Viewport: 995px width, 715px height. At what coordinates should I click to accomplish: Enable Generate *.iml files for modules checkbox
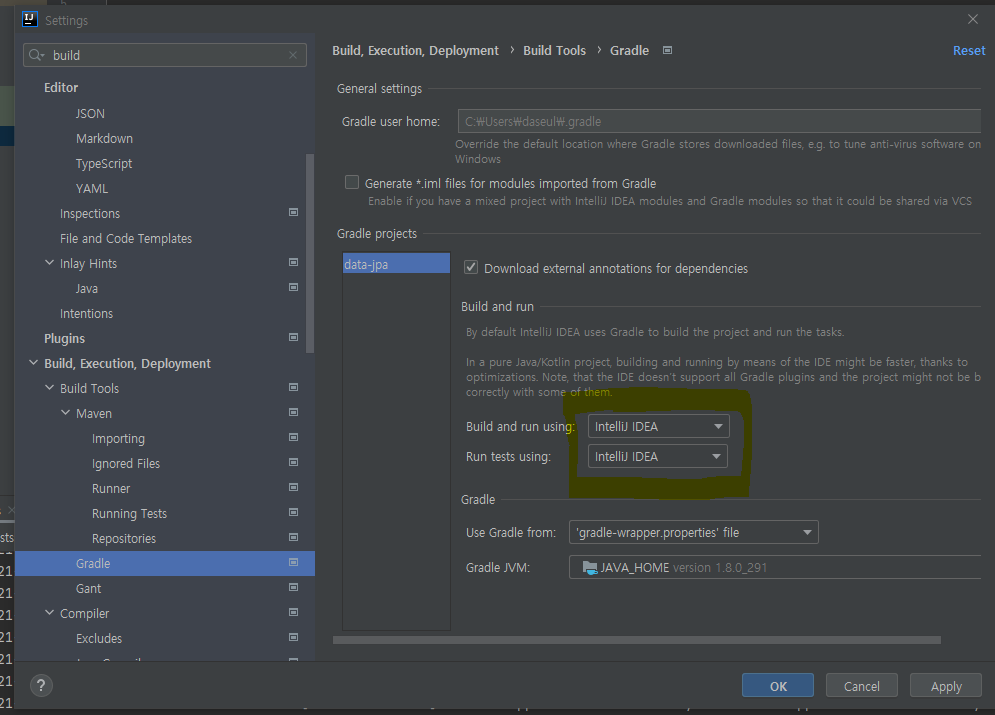(x=352, y=183)
